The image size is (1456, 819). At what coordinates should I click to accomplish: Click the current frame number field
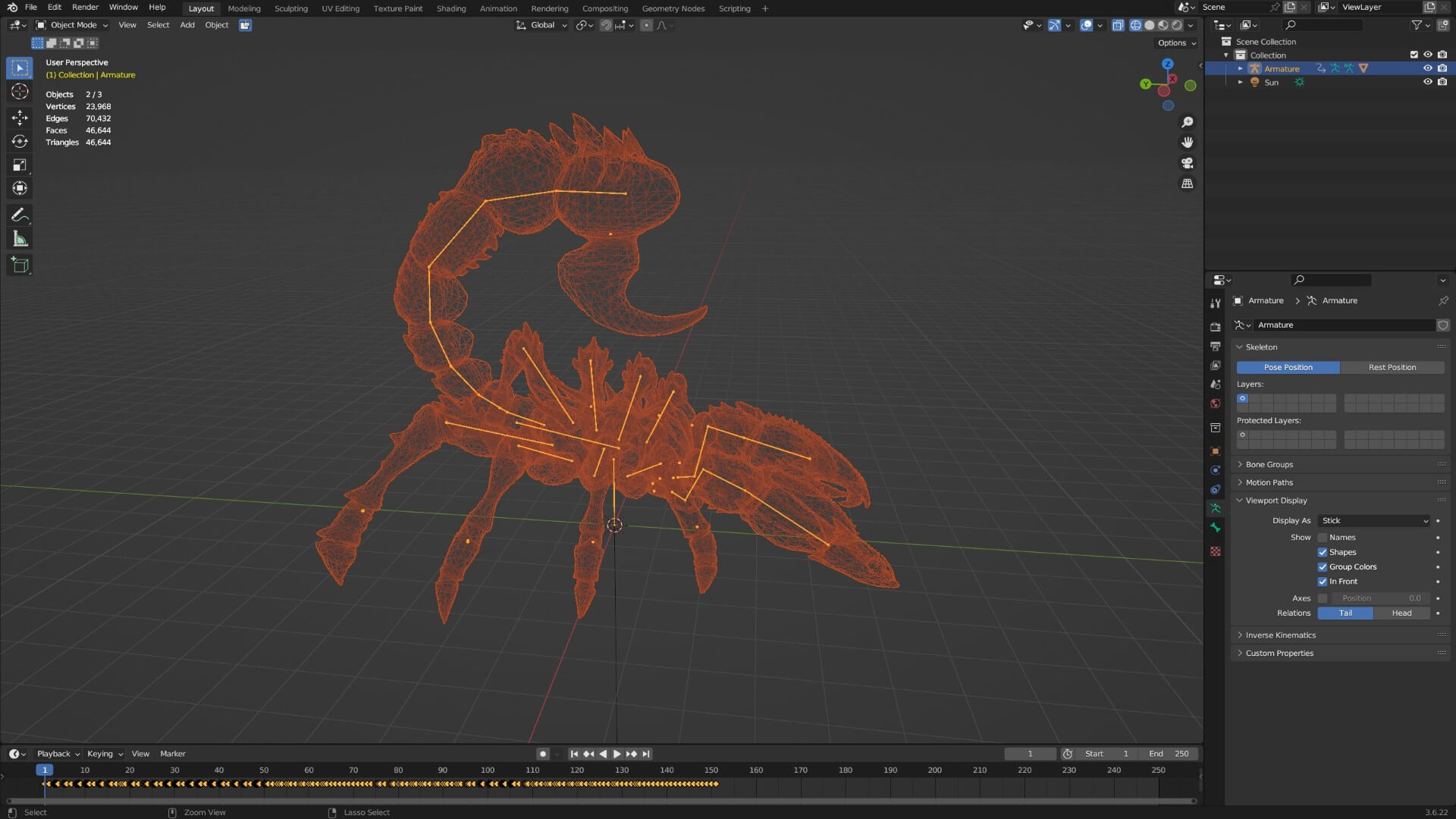[1030, 754]
